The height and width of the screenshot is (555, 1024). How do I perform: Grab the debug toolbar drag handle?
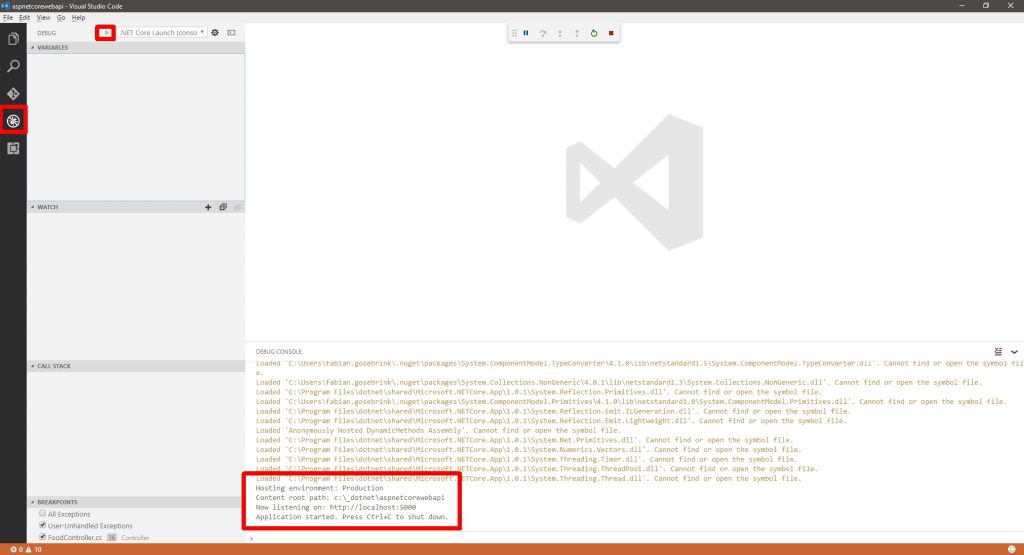pyautogui.click(x=515, y=33)
